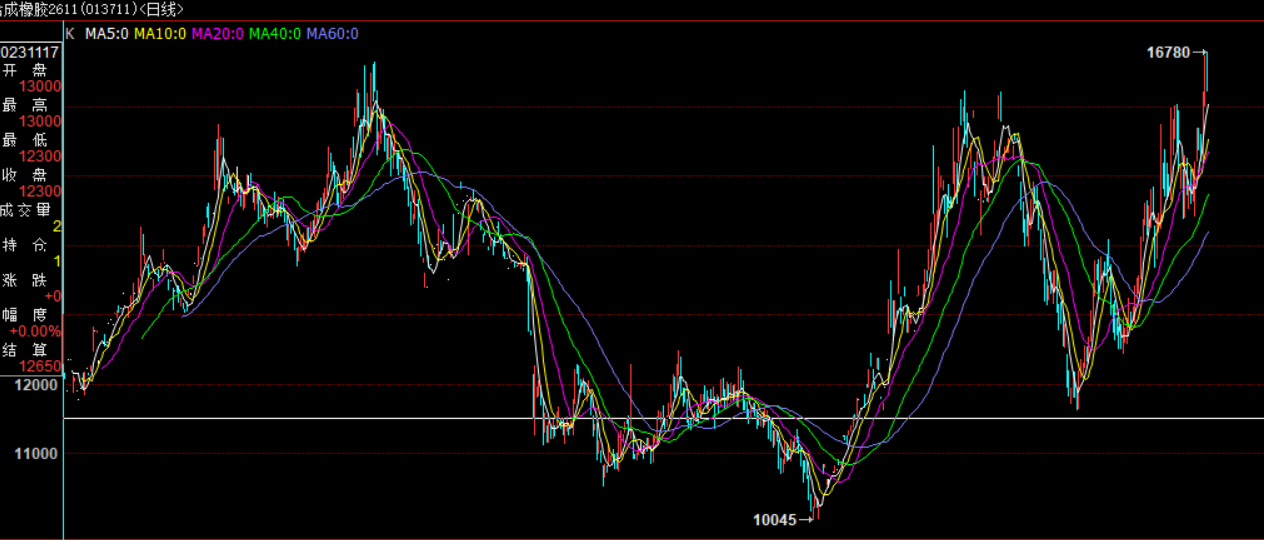
Task: Click the 结算 (settlement) label
Action: tap(25, 350)
